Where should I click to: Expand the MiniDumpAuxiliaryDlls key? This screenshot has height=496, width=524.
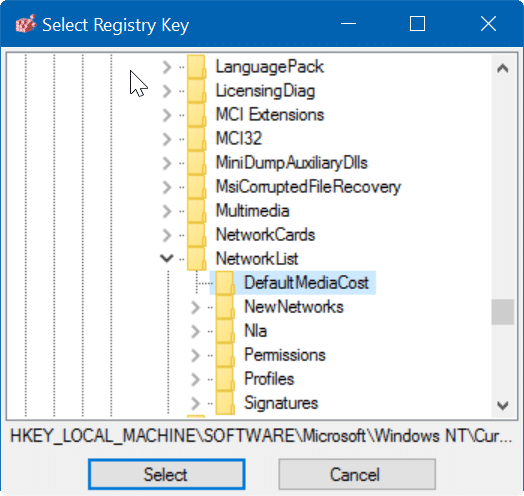click(x=167, y=163)
